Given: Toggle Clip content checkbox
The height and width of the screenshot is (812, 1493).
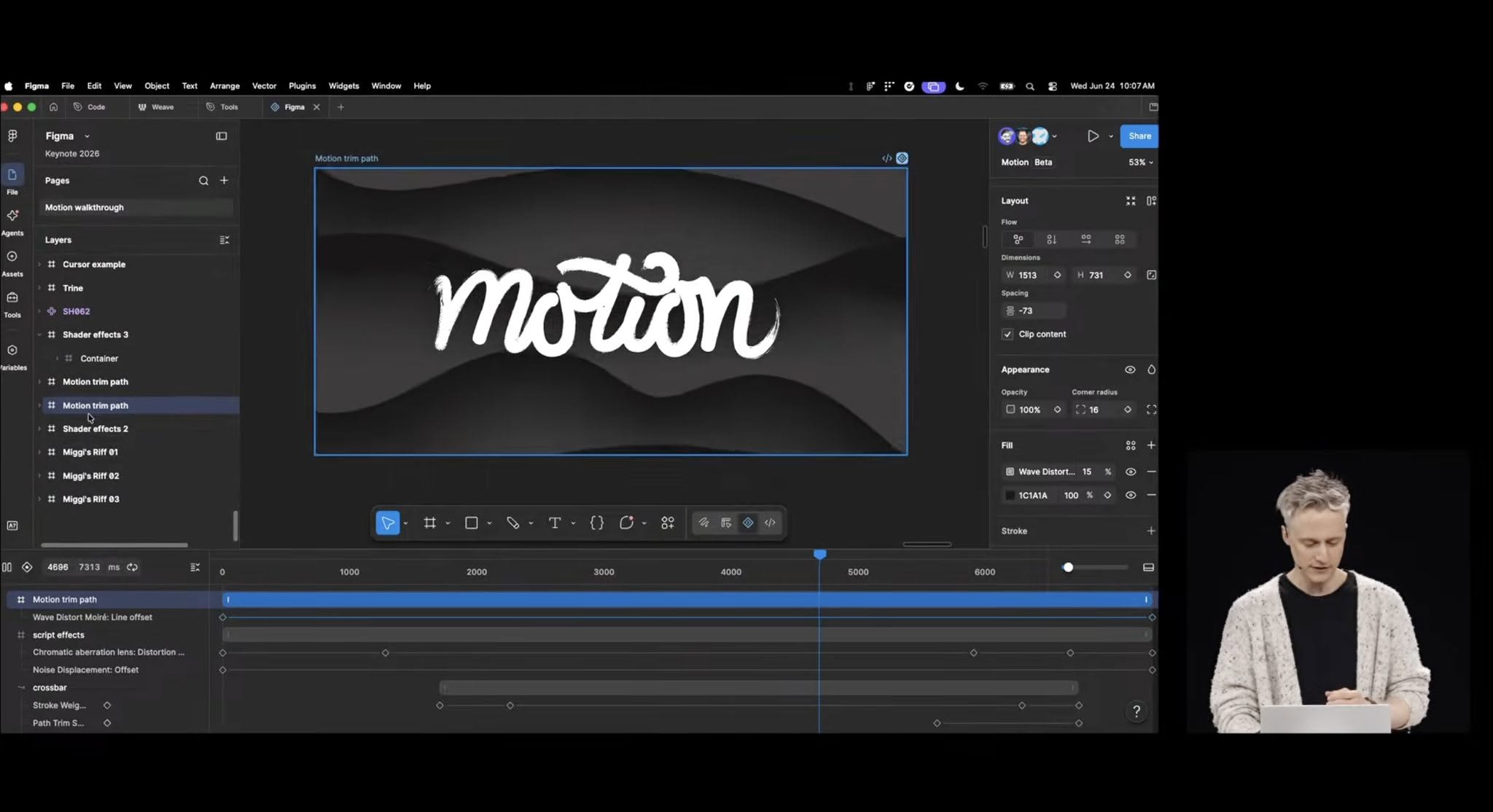Looking at the screenshot, I should coord(1007,334).
